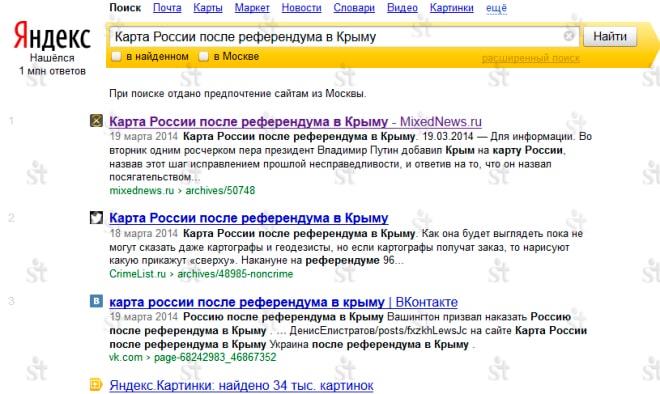This screenshot has width=660, height=394.
Task: Click the 'page-68242983_46867352' URL path
Action: pyautogui.click(x=215, y=357)
